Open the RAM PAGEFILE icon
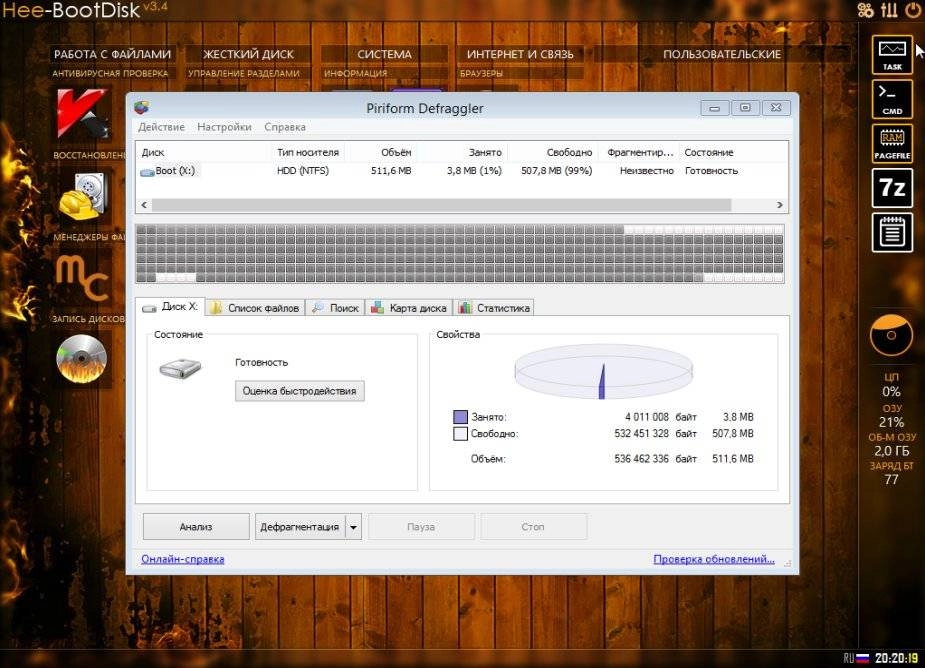The height and width of the screenshot is (668, 925). 892,143
